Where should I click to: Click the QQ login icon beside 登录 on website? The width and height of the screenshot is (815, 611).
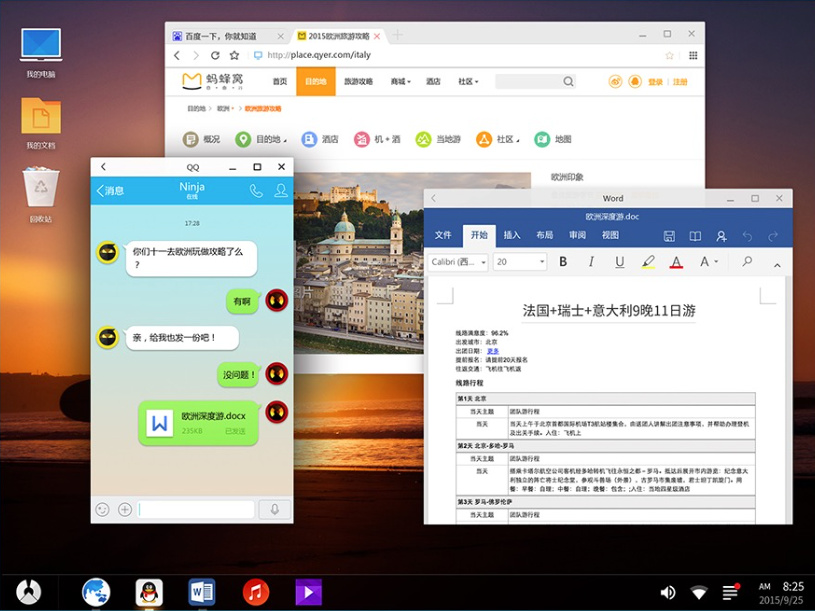[635, 82]
